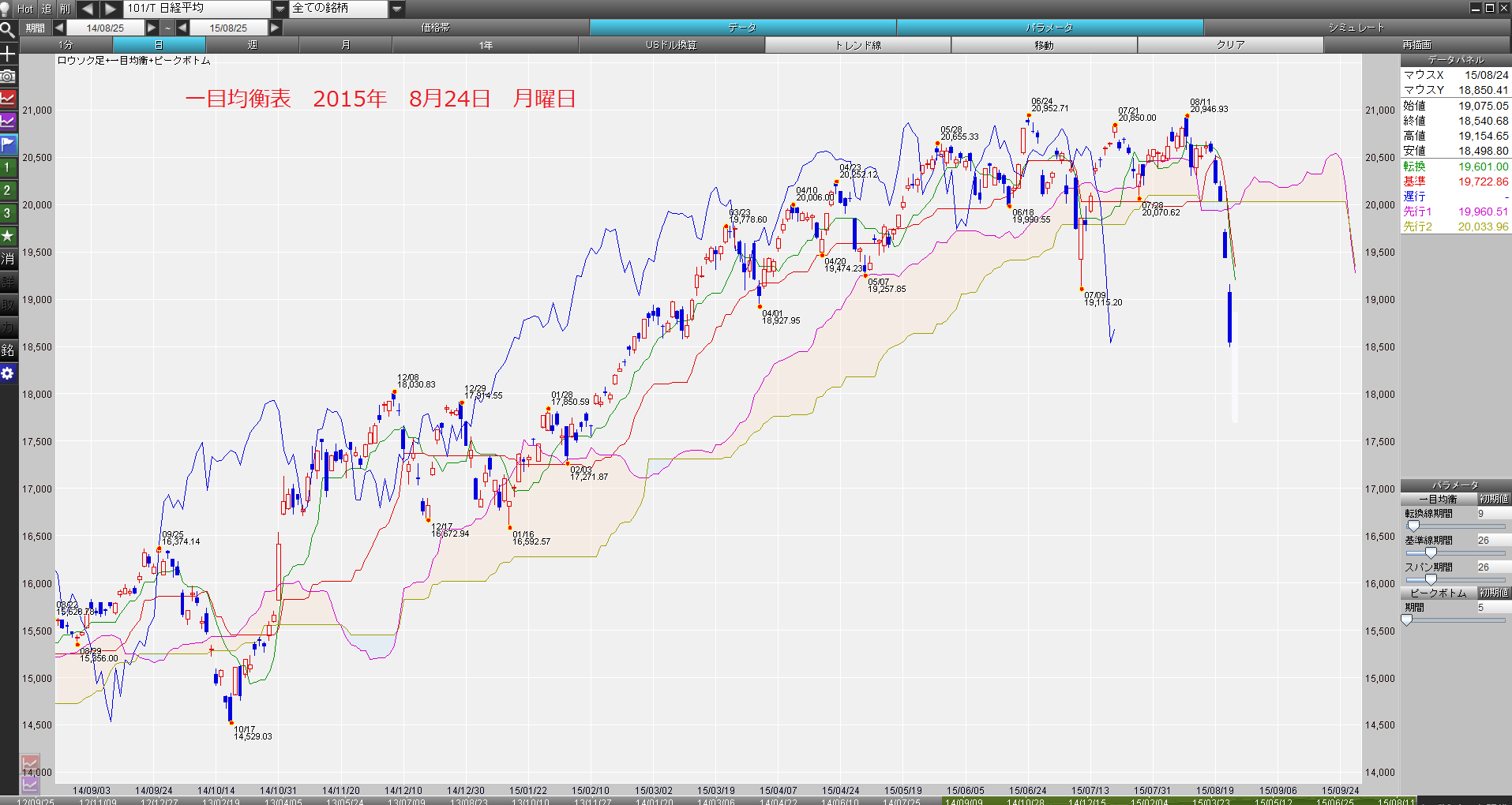Click the クリア button
Screen dimensions: 1512x805
pyautogui.click(x=1231, y=45)
